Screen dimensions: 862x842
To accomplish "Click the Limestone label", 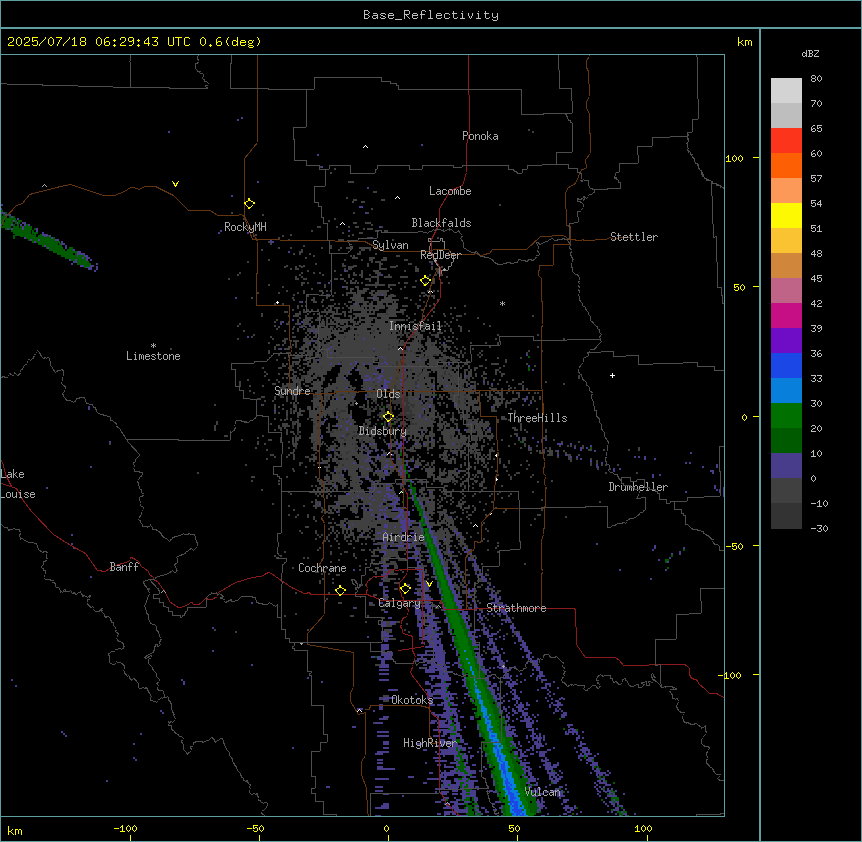I will coord(153,356).
